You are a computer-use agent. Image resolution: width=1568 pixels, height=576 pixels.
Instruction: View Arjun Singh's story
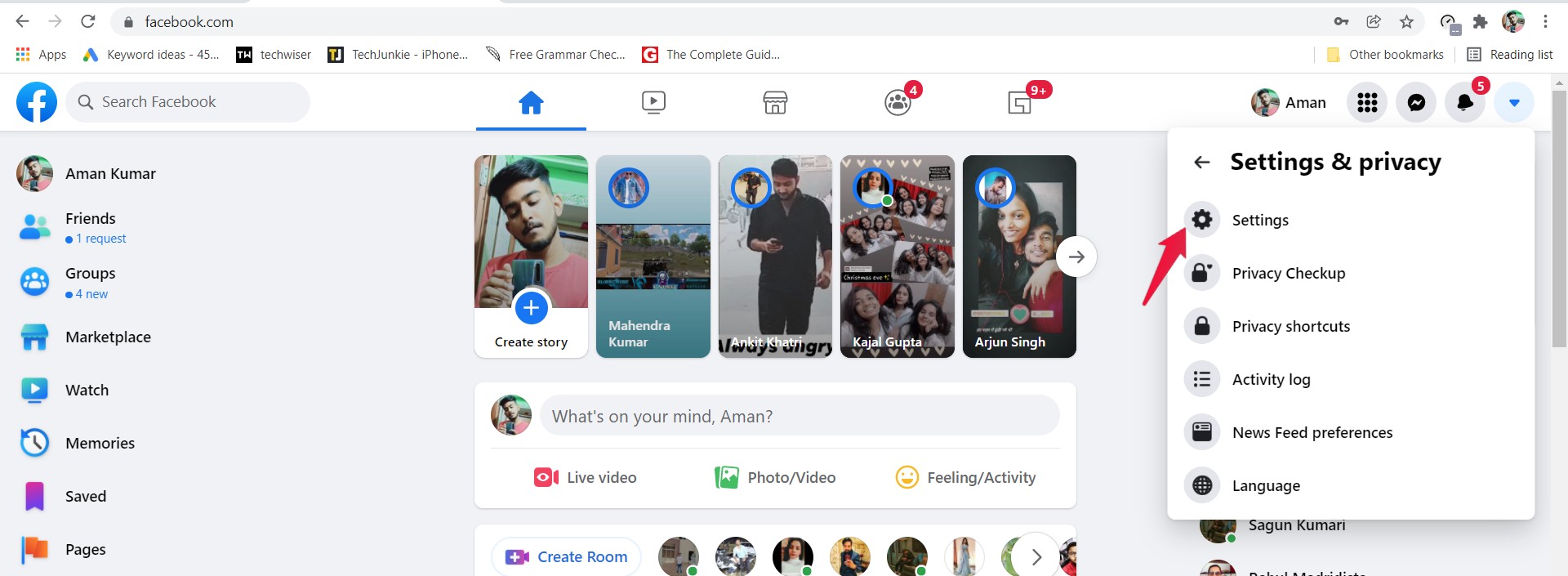tap(1019, 257)
